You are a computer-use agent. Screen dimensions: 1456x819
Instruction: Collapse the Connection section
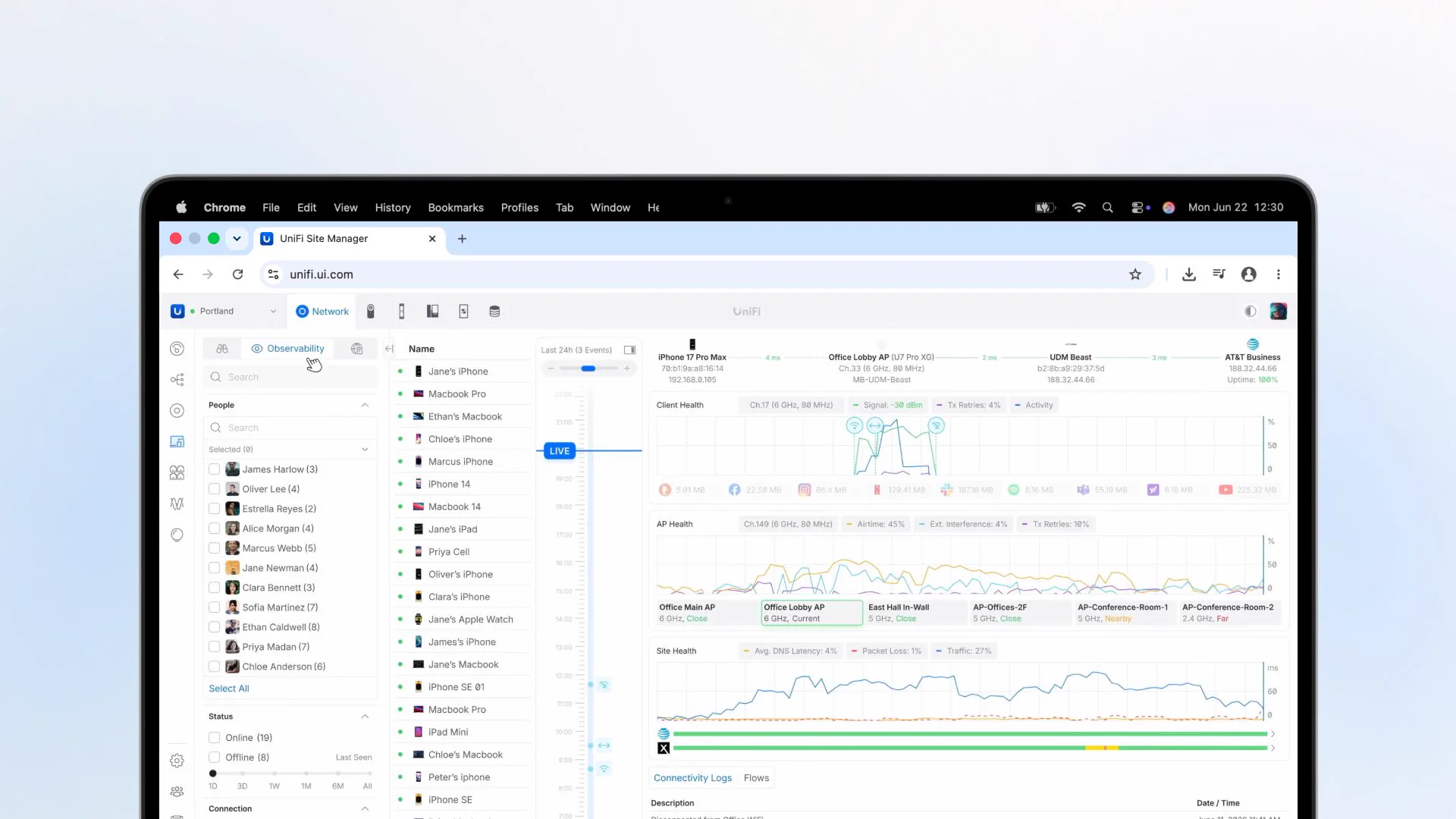[365, 809]
